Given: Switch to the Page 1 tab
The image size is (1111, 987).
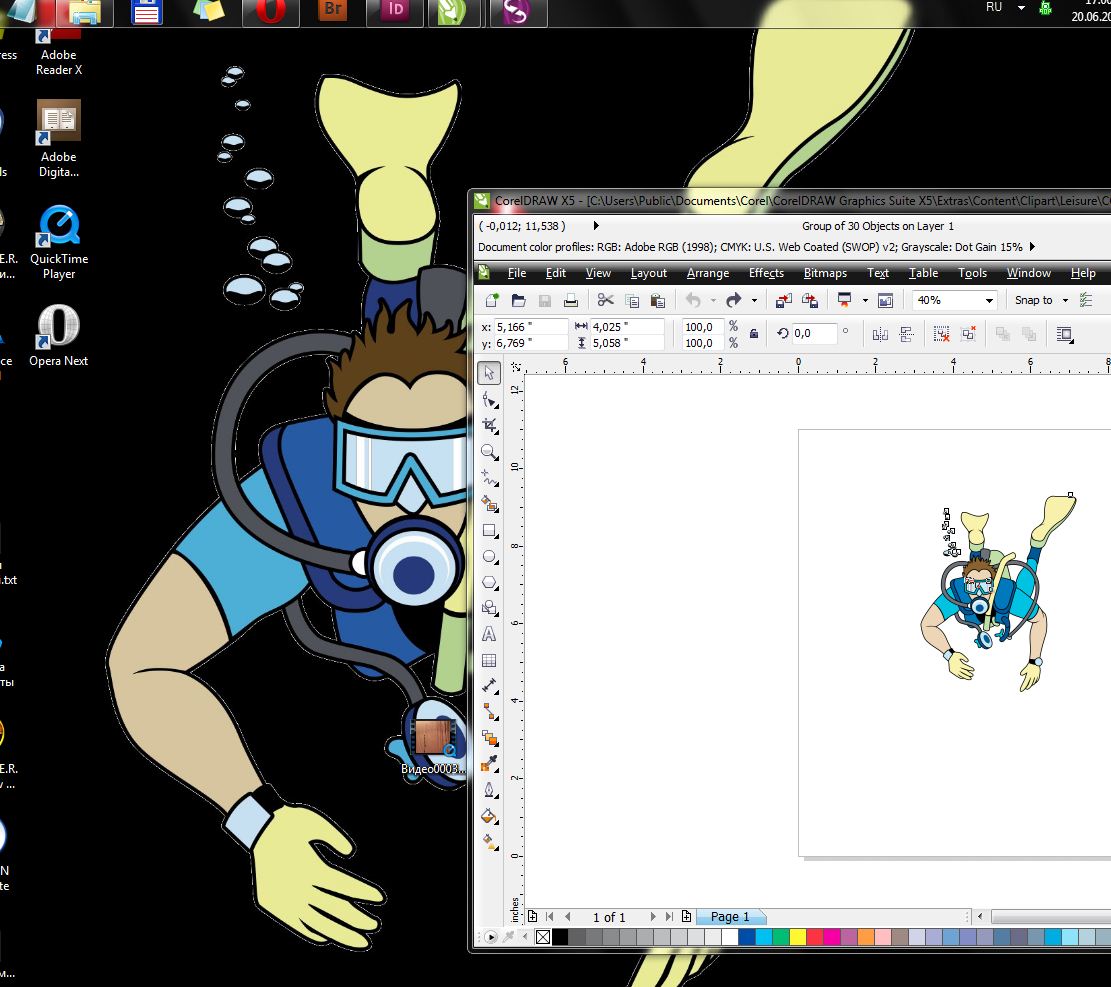Looking at the screenshot, I should click(729, 917).
